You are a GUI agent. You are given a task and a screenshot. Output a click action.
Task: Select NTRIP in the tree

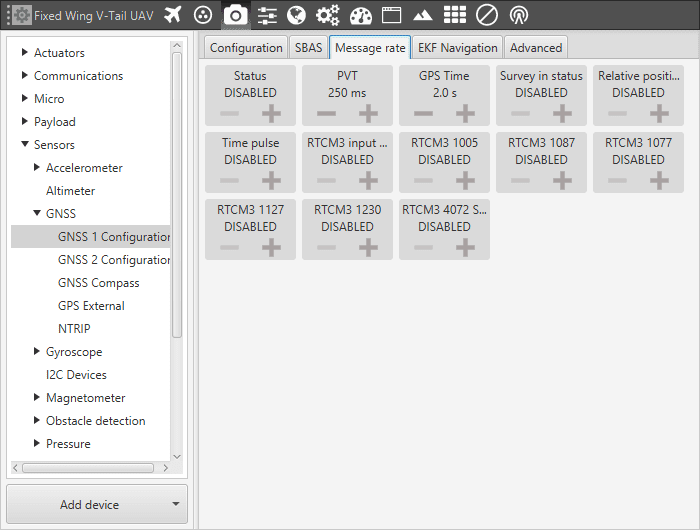pyautogui.click(x=74, y=329)
